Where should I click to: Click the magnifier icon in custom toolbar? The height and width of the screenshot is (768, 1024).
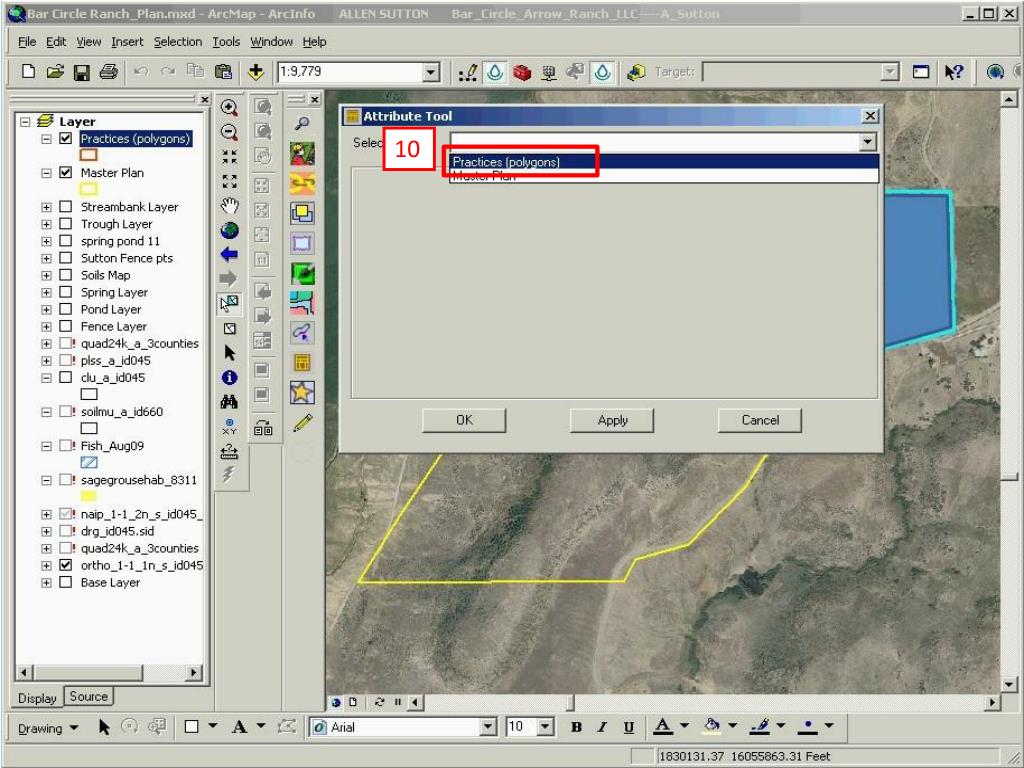click(302, 123)
